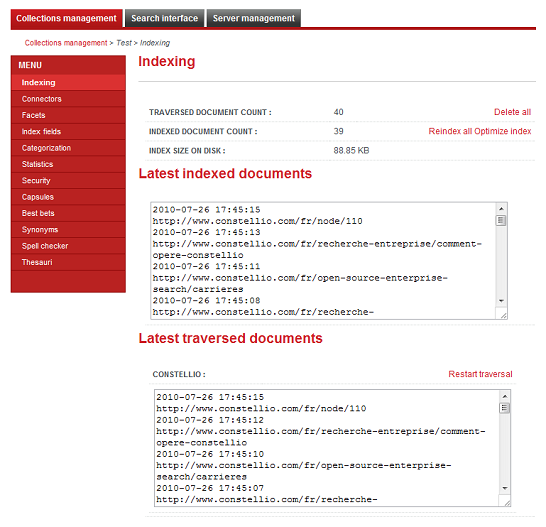This screenshot has height=527, width=546.
Task: Click resize grip of traversed documents textarea
Action: 507,503
